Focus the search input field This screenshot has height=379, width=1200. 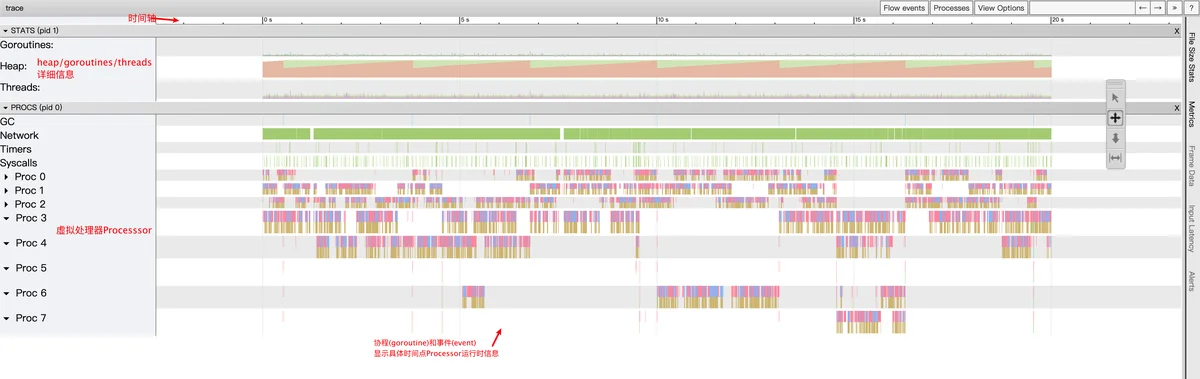pyautogui.click(x=1083, y=8)
